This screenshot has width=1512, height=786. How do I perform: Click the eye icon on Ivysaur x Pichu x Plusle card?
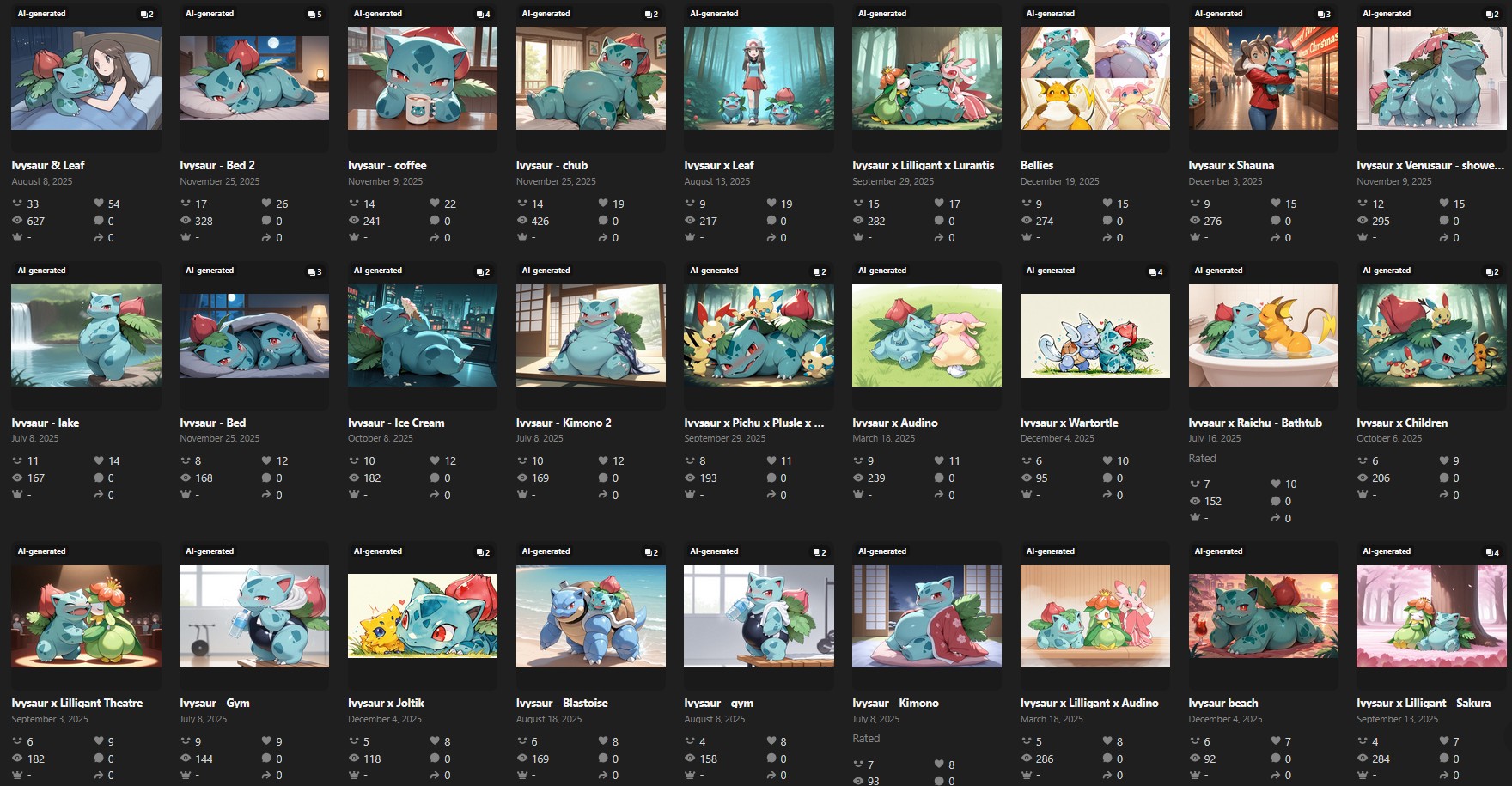[x=690, y=478]
